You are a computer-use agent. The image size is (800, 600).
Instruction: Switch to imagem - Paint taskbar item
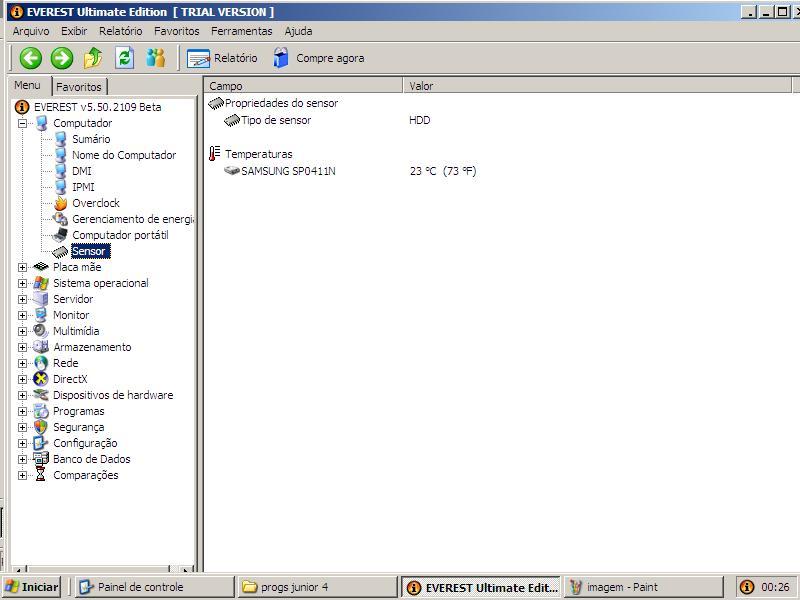[x=644, y=587]
